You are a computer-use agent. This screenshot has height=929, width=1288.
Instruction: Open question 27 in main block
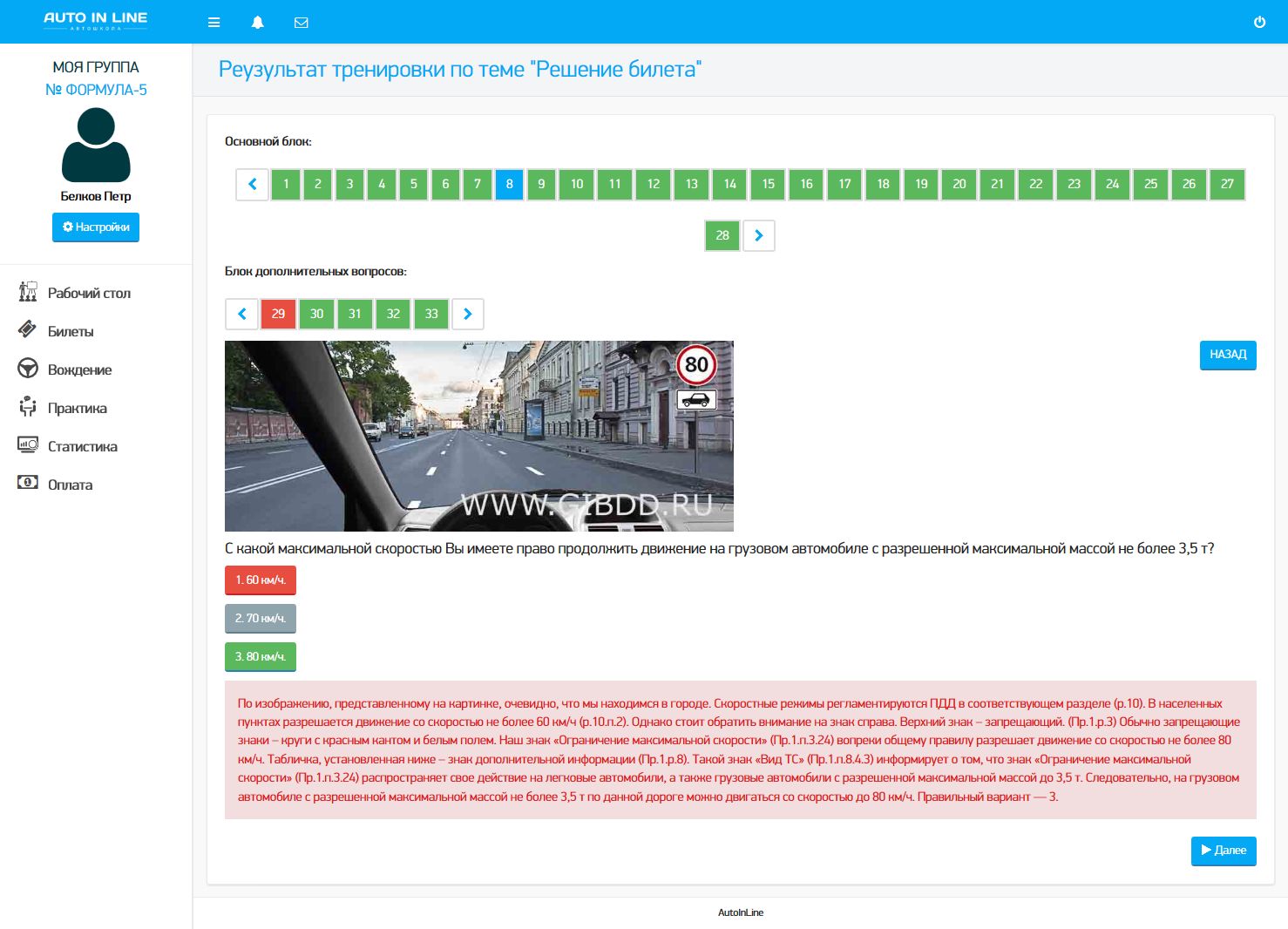[1228, 185]
